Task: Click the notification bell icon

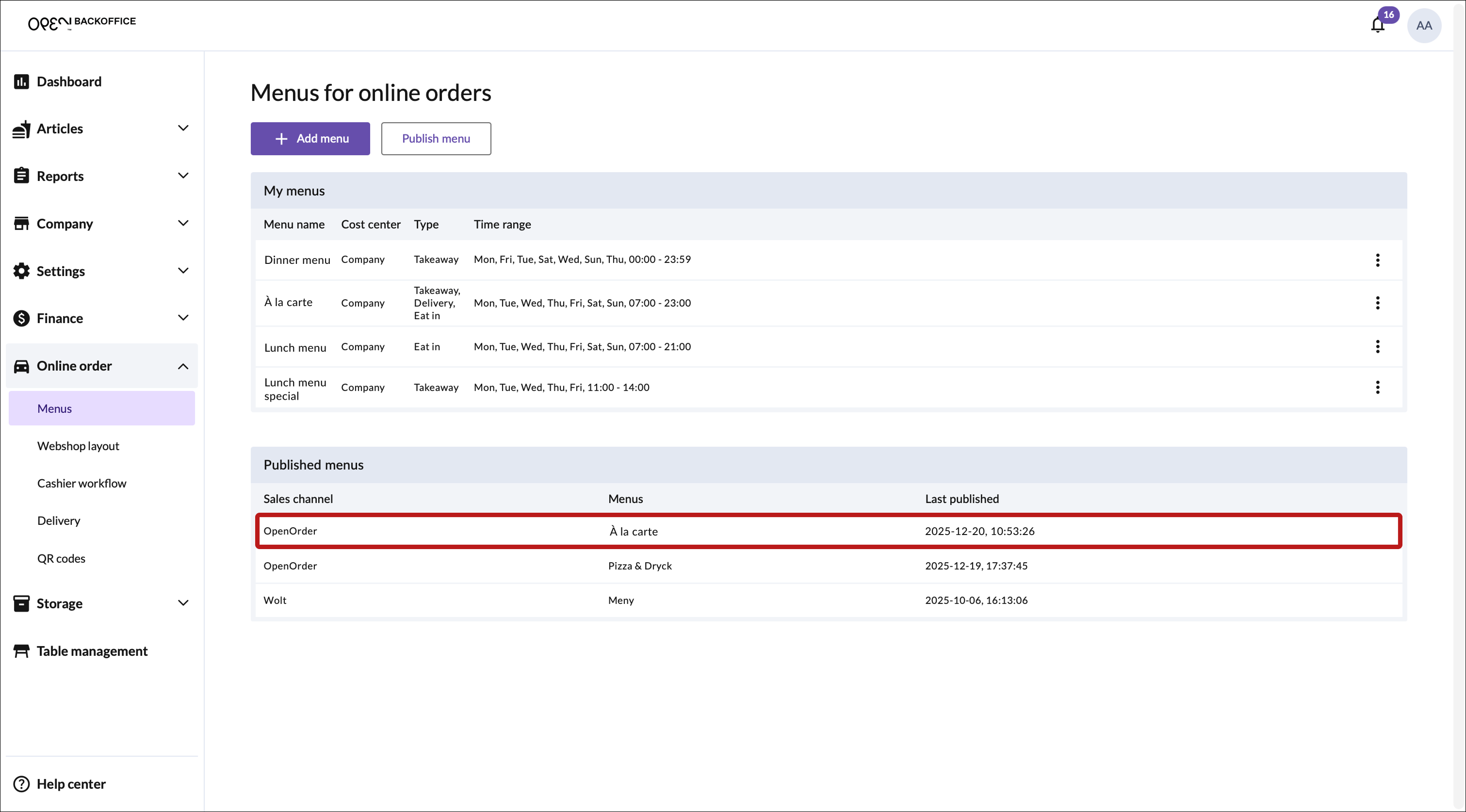Action: [1377, 26]
